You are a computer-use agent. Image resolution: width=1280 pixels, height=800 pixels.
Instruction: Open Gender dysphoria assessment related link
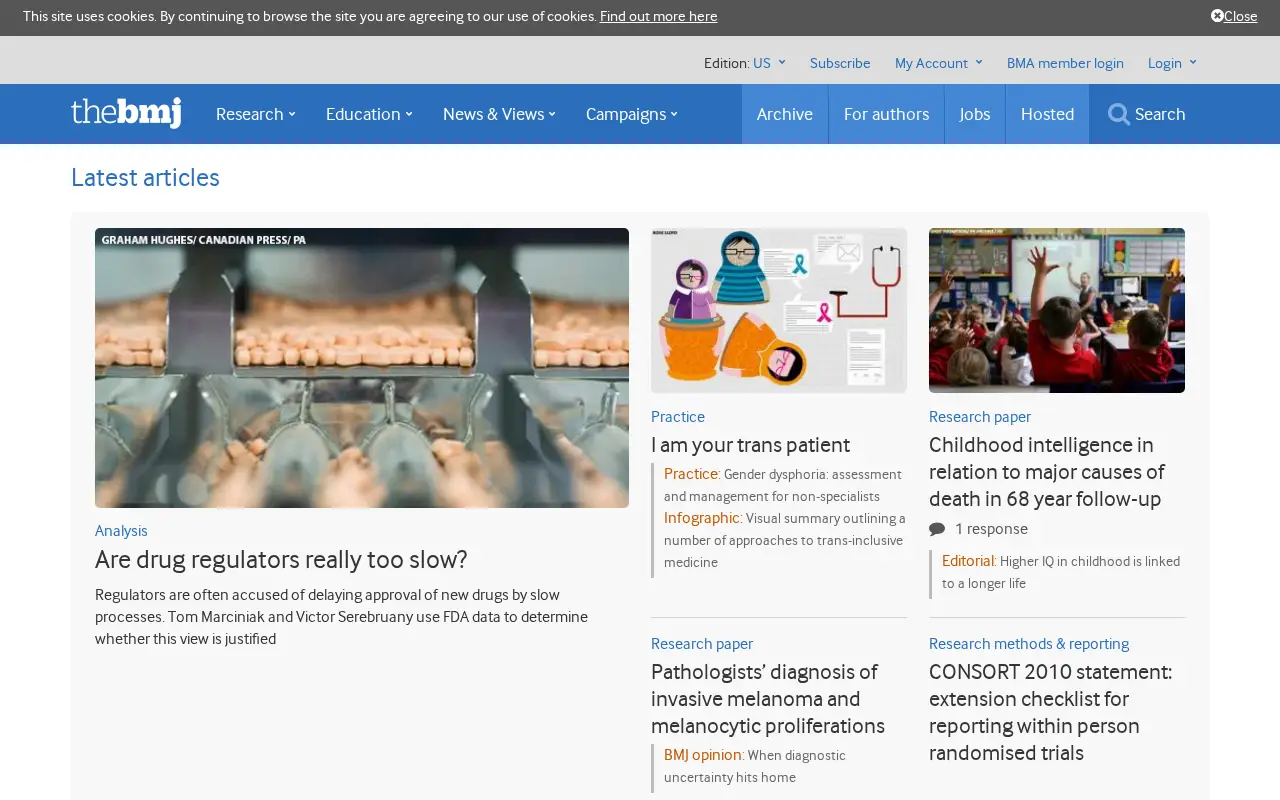783,485
